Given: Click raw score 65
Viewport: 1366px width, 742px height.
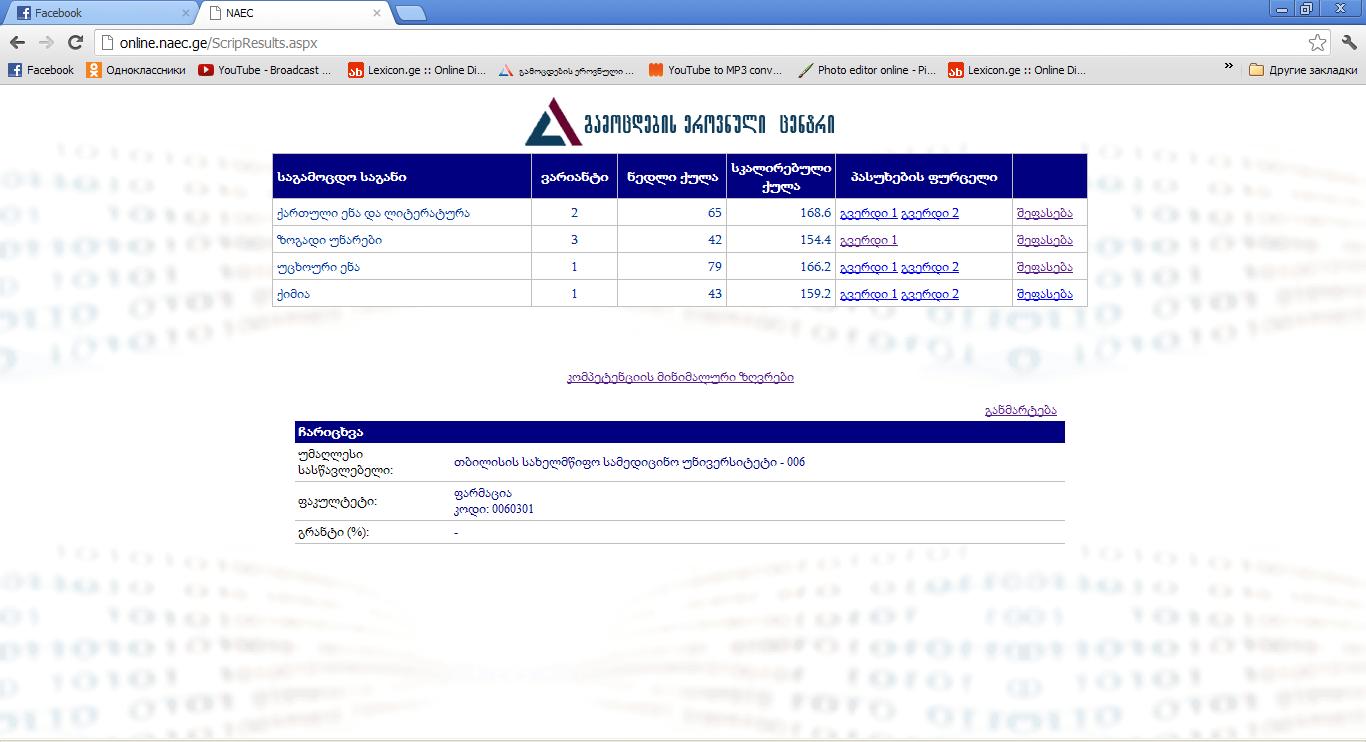Looking at the screenshot, I should [715, 213].
